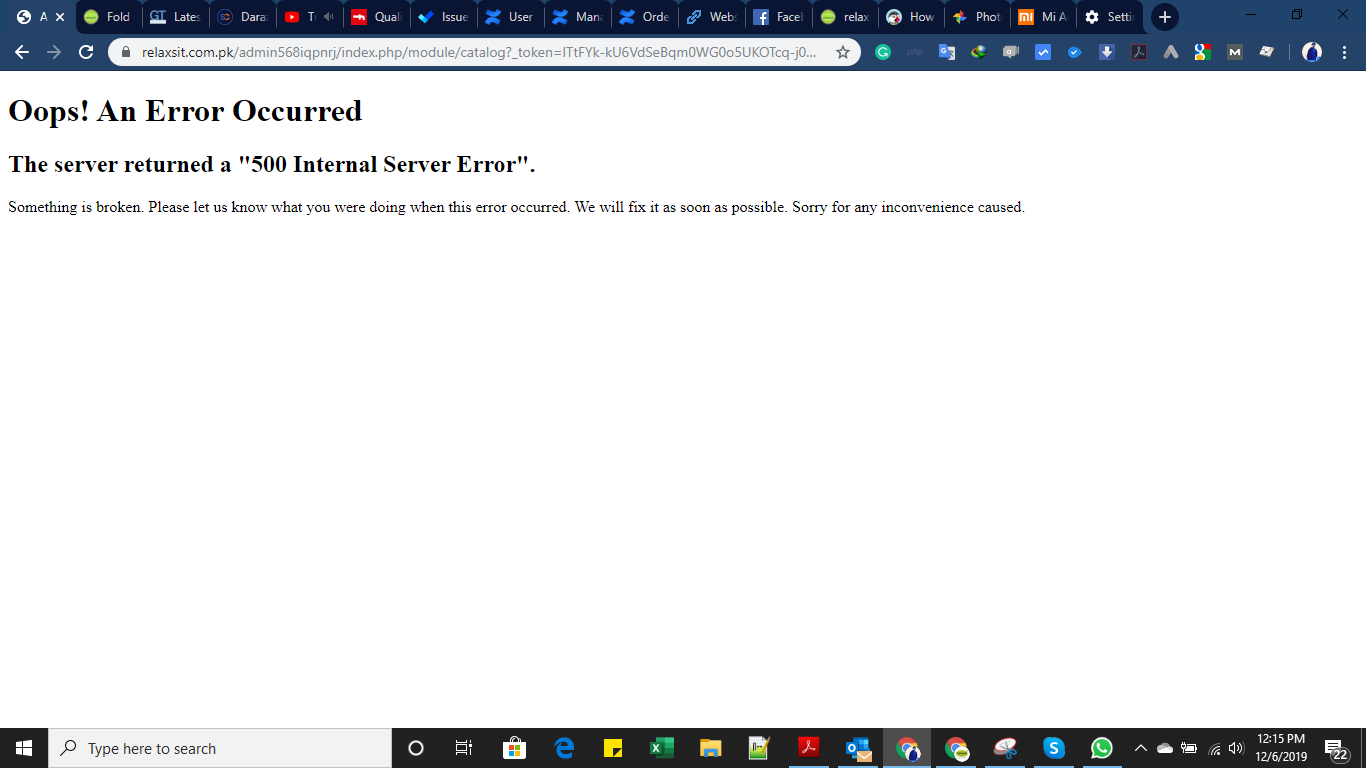Screen dimensions: 1366x768
Task: Open the Windows Start menu
Action: click(24, 748)
